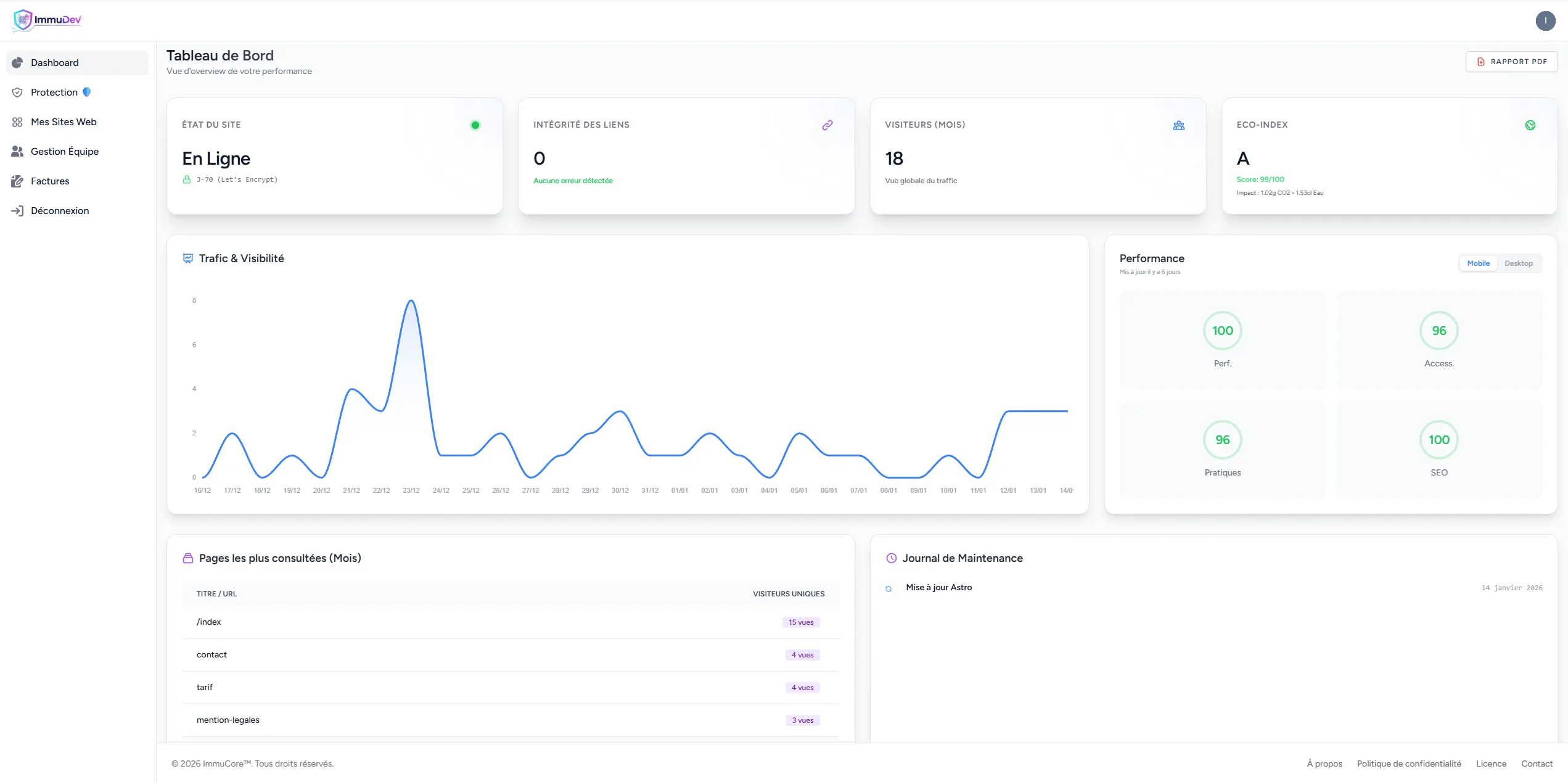Open the user profile avatar menu

point(1545,20)
